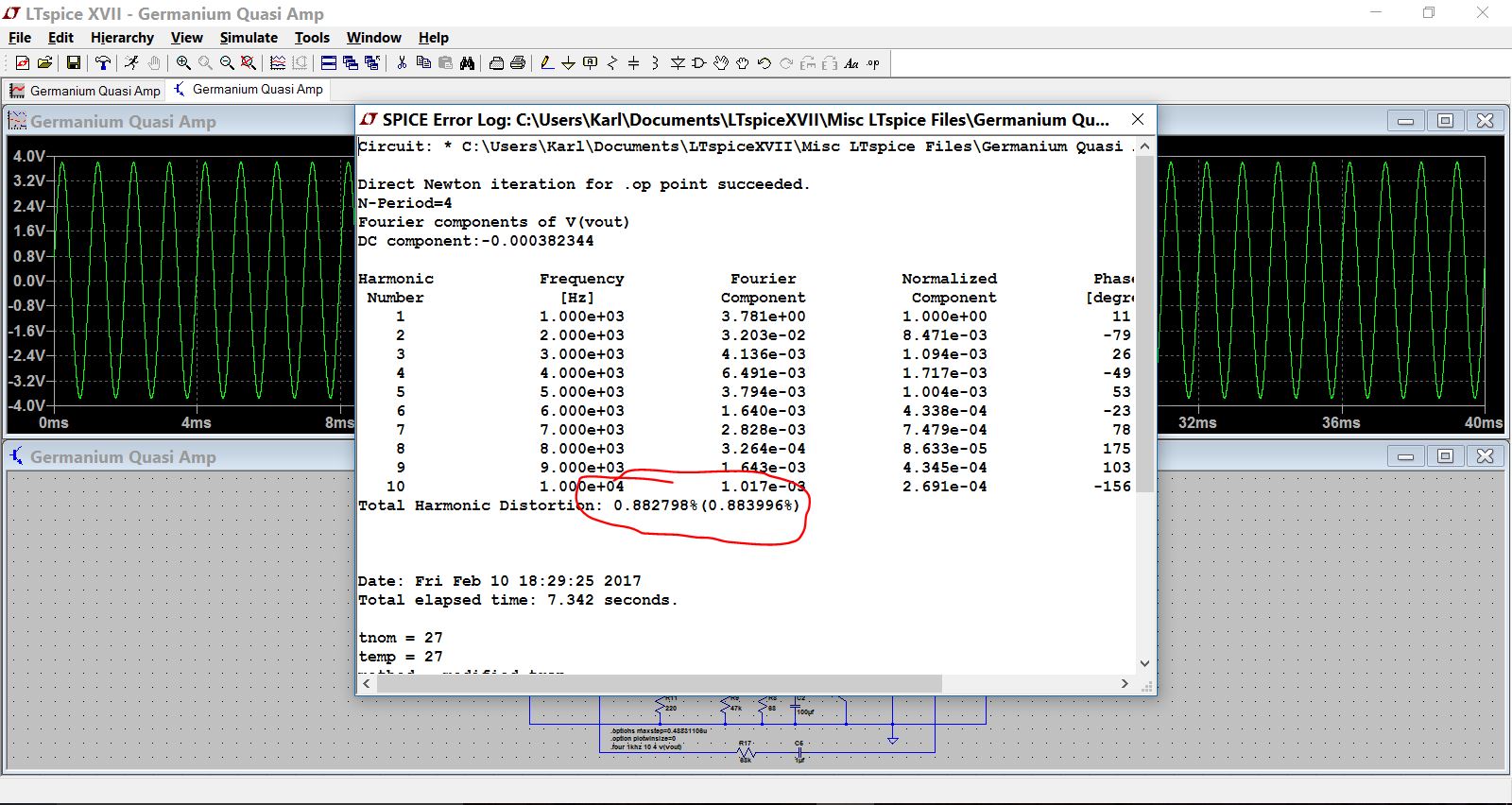1512x805 pixels.
Task: Click Fourier component value 3.781e+00
Action: coord(763,317)
